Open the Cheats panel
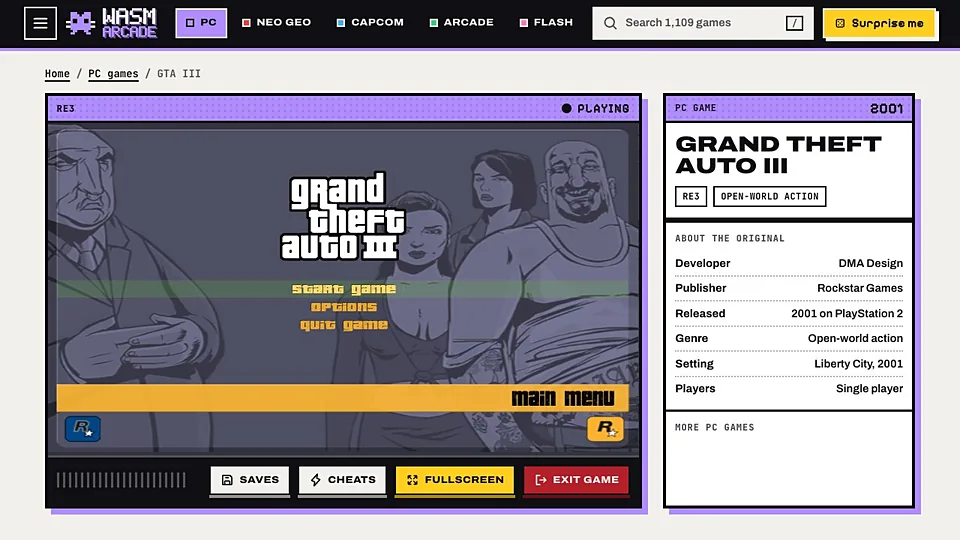This screenshot has height=540, width=960. (x=342, y=480)
